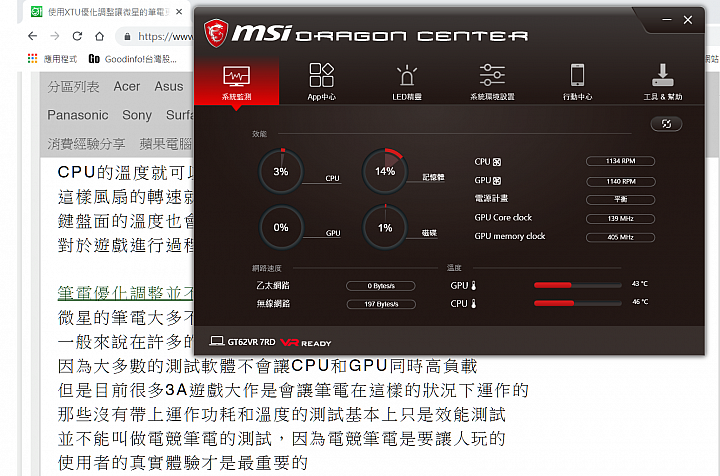720x476 pixels.
Task: Reload the browser page
Action: point(77,36)
